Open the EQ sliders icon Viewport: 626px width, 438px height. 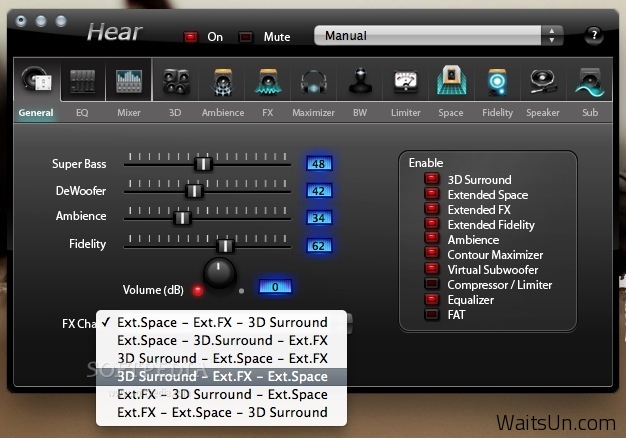(83, 81)
